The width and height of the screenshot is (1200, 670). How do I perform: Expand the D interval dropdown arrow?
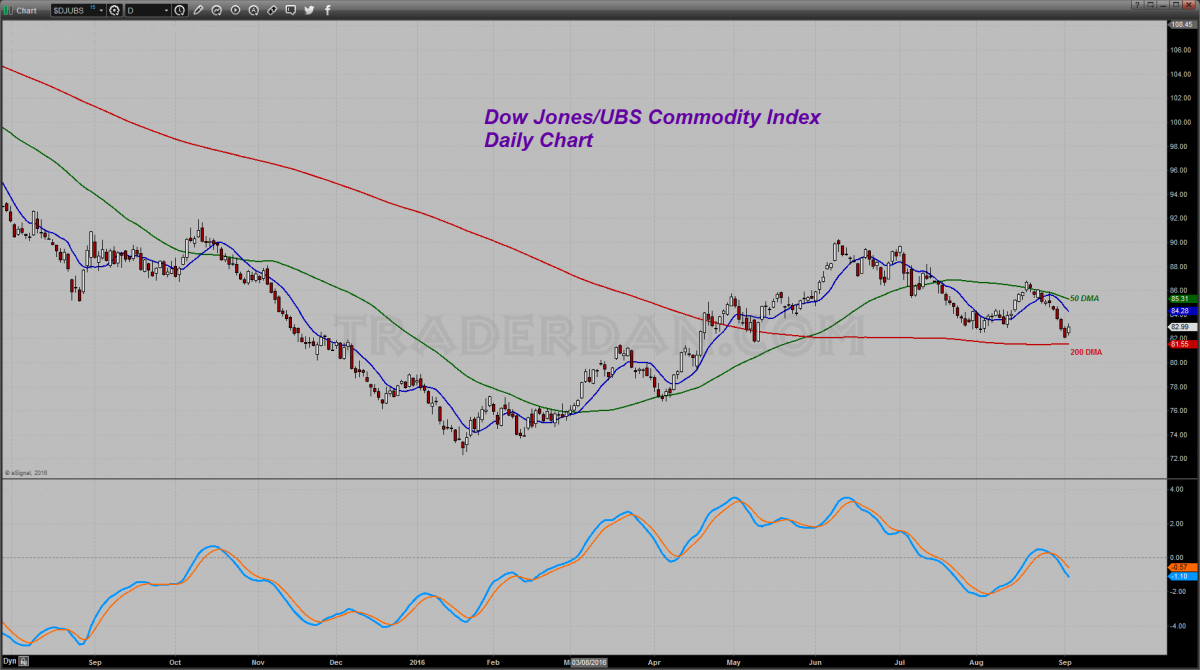click(x=166, y=10)
